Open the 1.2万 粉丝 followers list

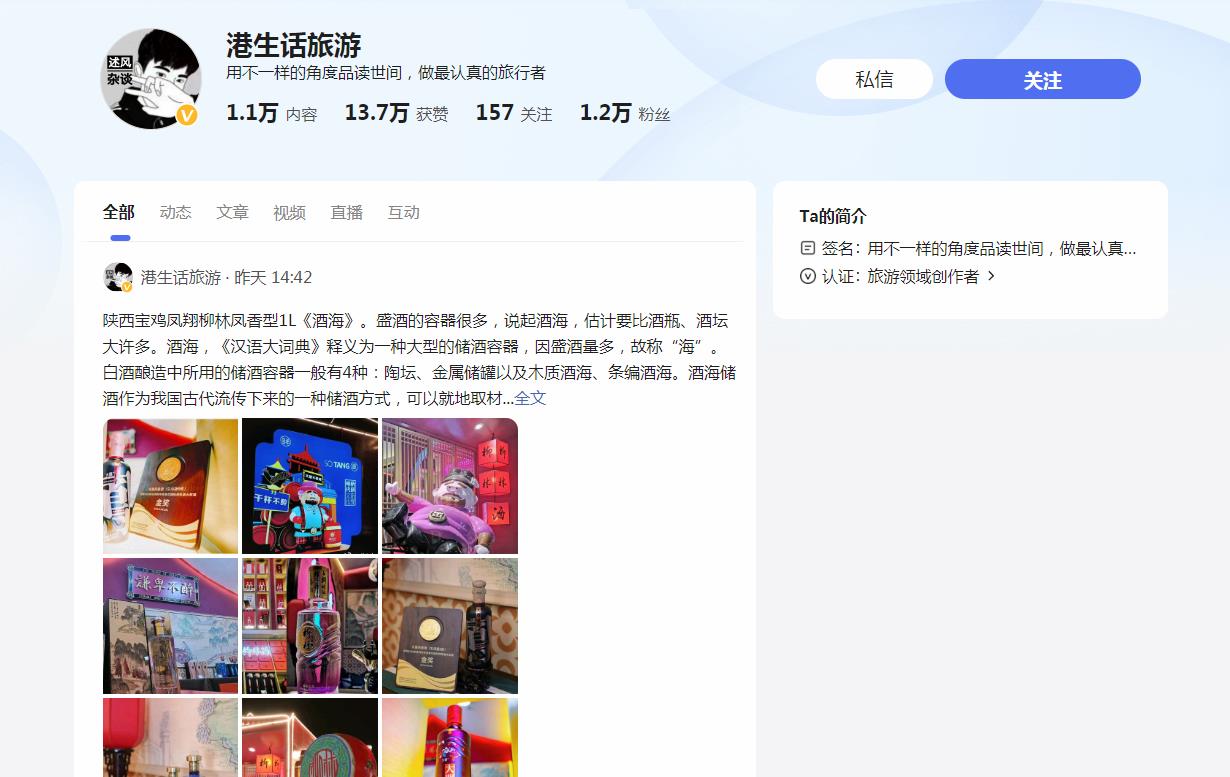pyautogui.click(x=625, y=113)
